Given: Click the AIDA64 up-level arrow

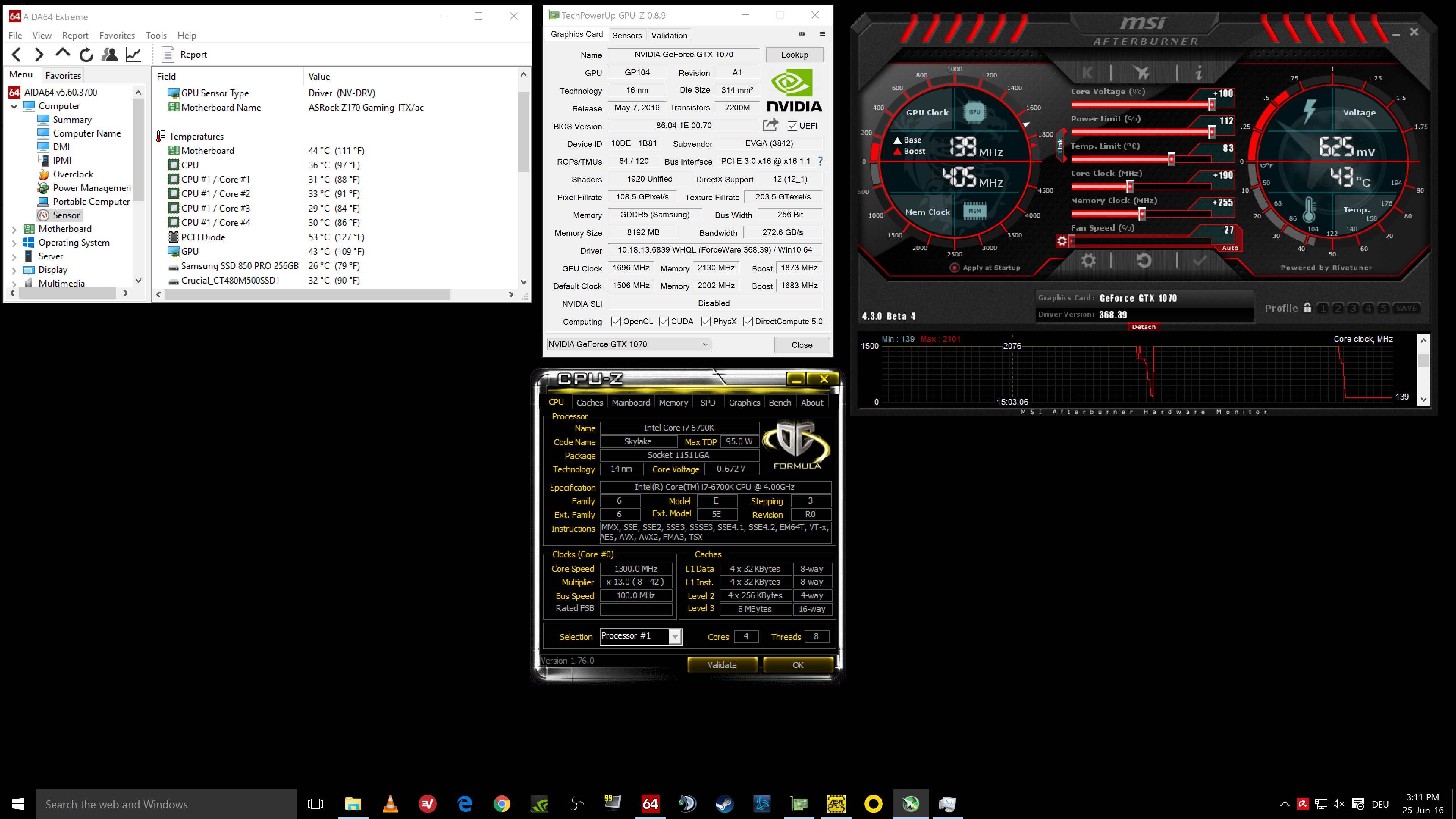Looking at the screenshot, I should 63,53.
